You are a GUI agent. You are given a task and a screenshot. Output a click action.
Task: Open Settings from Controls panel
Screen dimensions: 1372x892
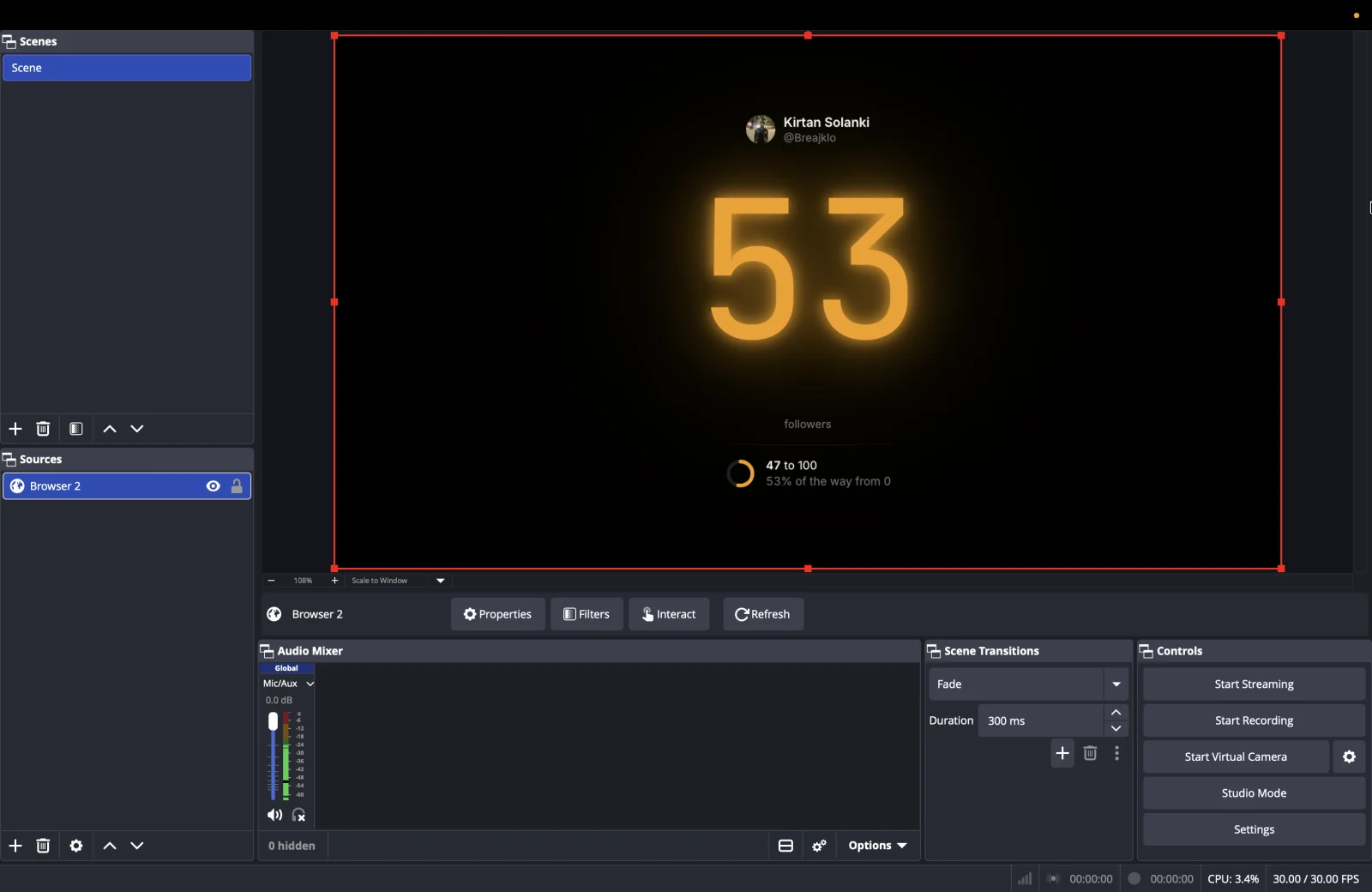[x=1254, y=829]
